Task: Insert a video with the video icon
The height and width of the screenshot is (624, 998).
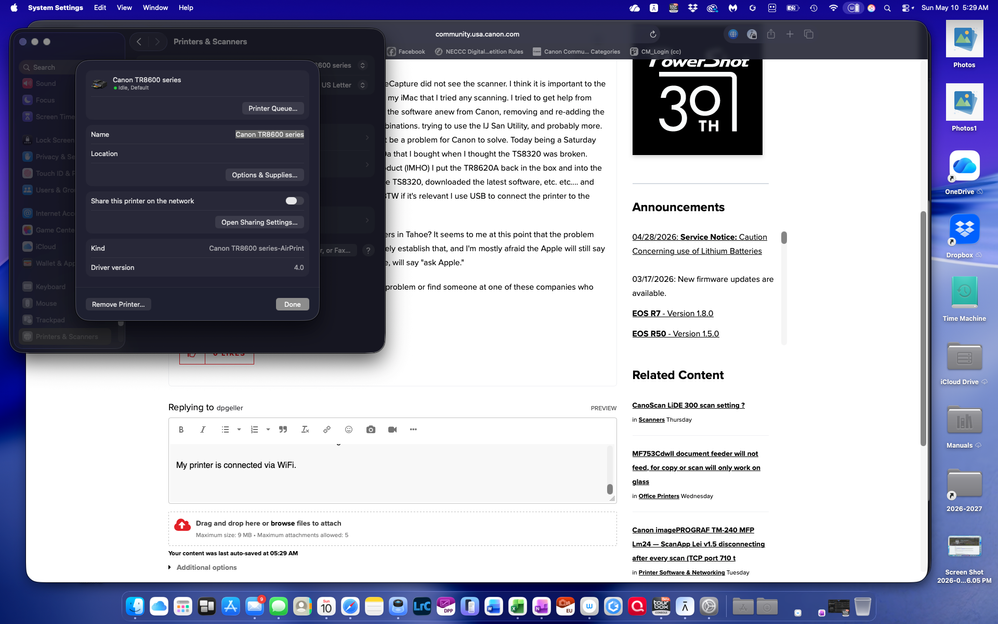Action: tap(392, 430)
